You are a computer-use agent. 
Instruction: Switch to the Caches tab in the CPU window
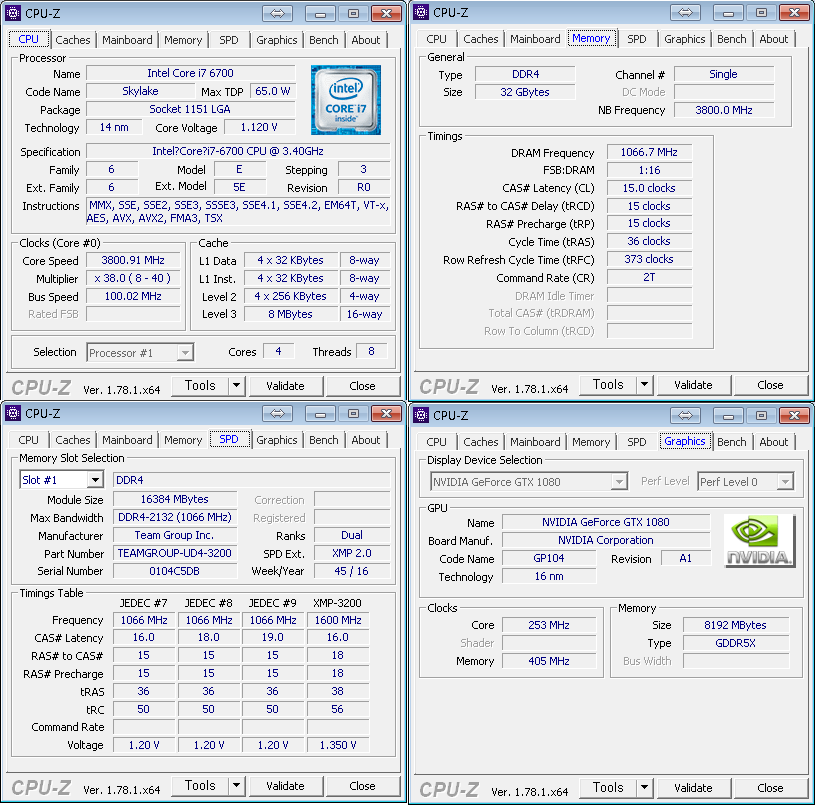pos(73,40)
